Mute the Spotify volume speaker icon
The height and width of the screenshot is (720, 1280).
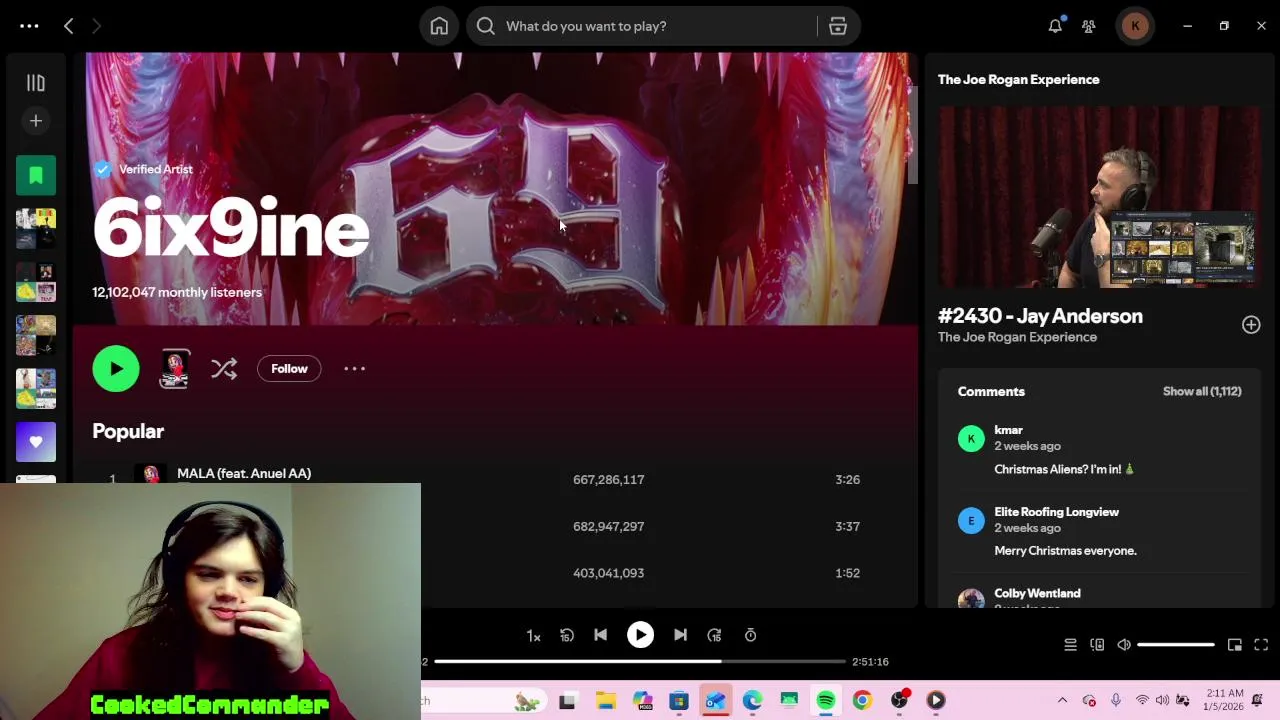[1124, 645]
